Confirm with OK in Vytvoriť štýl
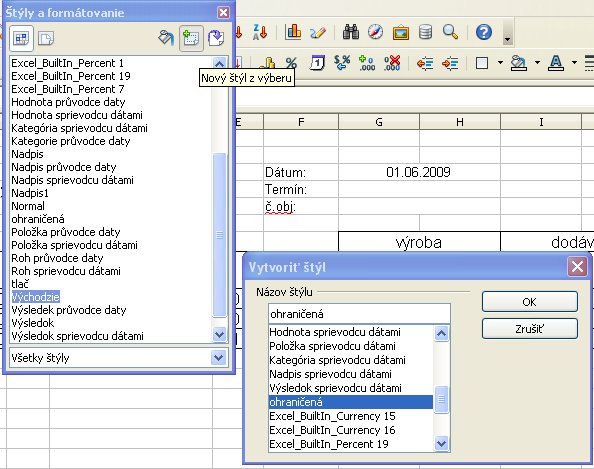The image size is (594, 469). pyautogui.click(x=530, y=302)
